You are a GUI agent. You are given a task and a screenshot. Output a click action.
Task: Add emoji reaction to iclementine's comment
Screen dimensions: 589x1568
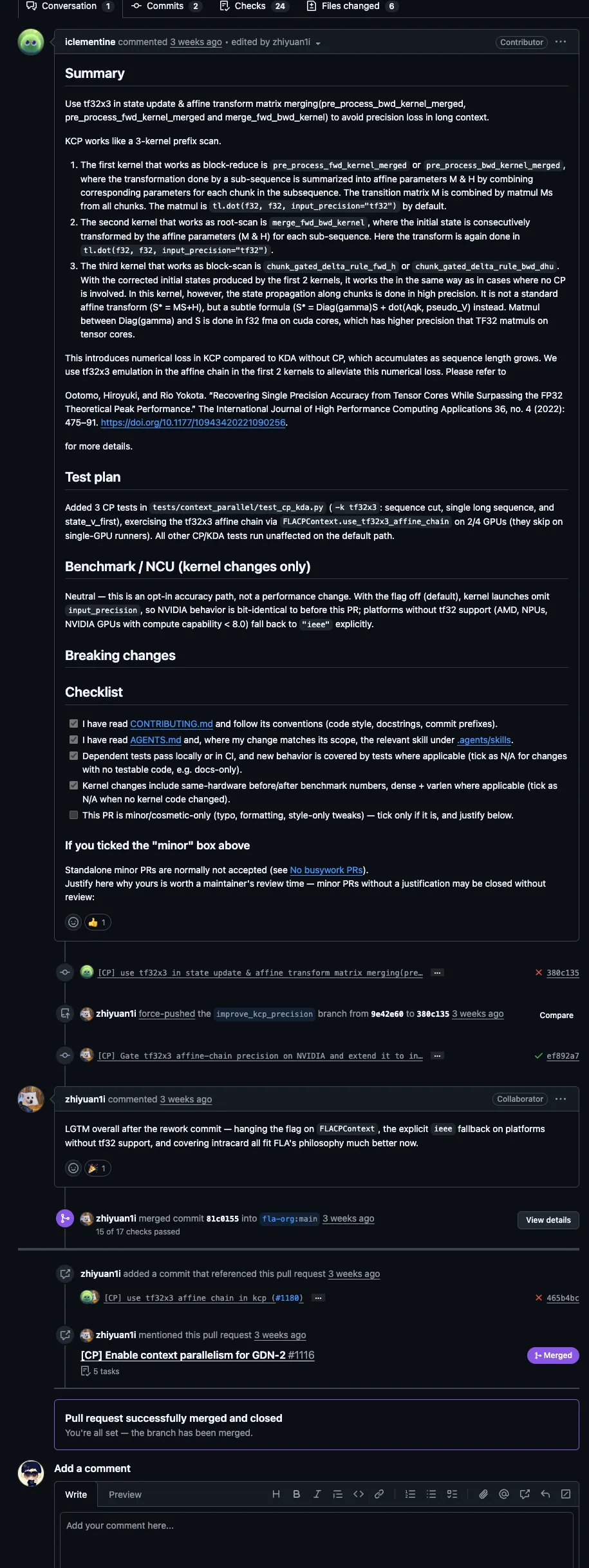[x=73, y=922]
